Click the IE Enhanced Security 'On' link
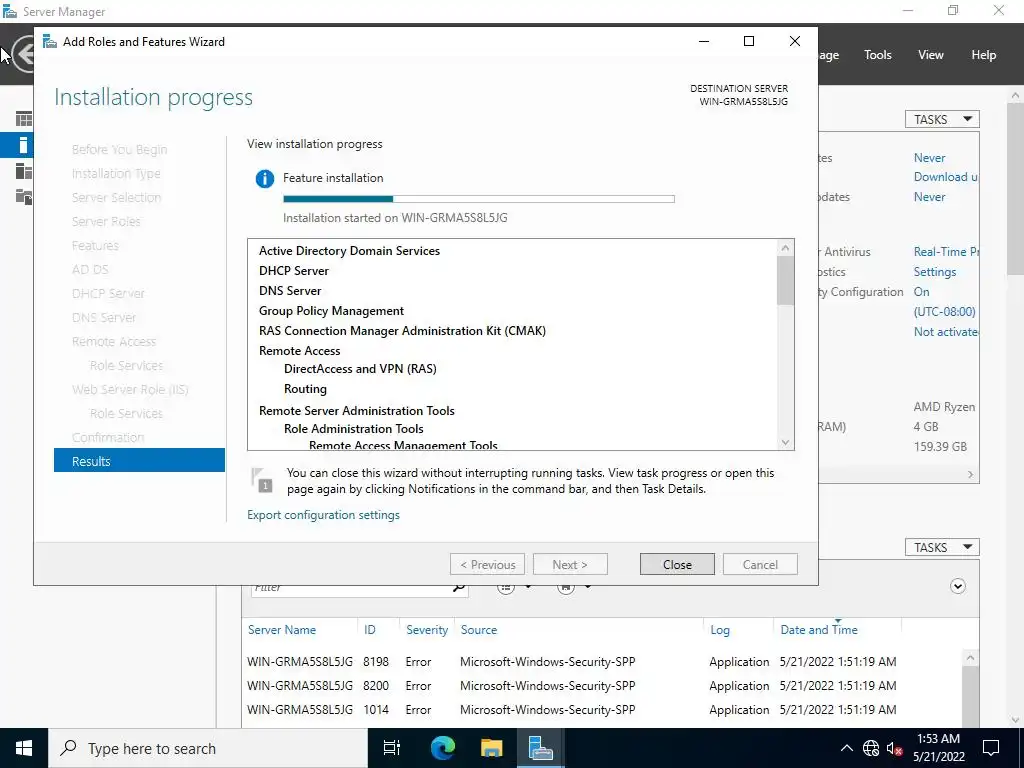The image size is (1024, 768). (921, 292)
